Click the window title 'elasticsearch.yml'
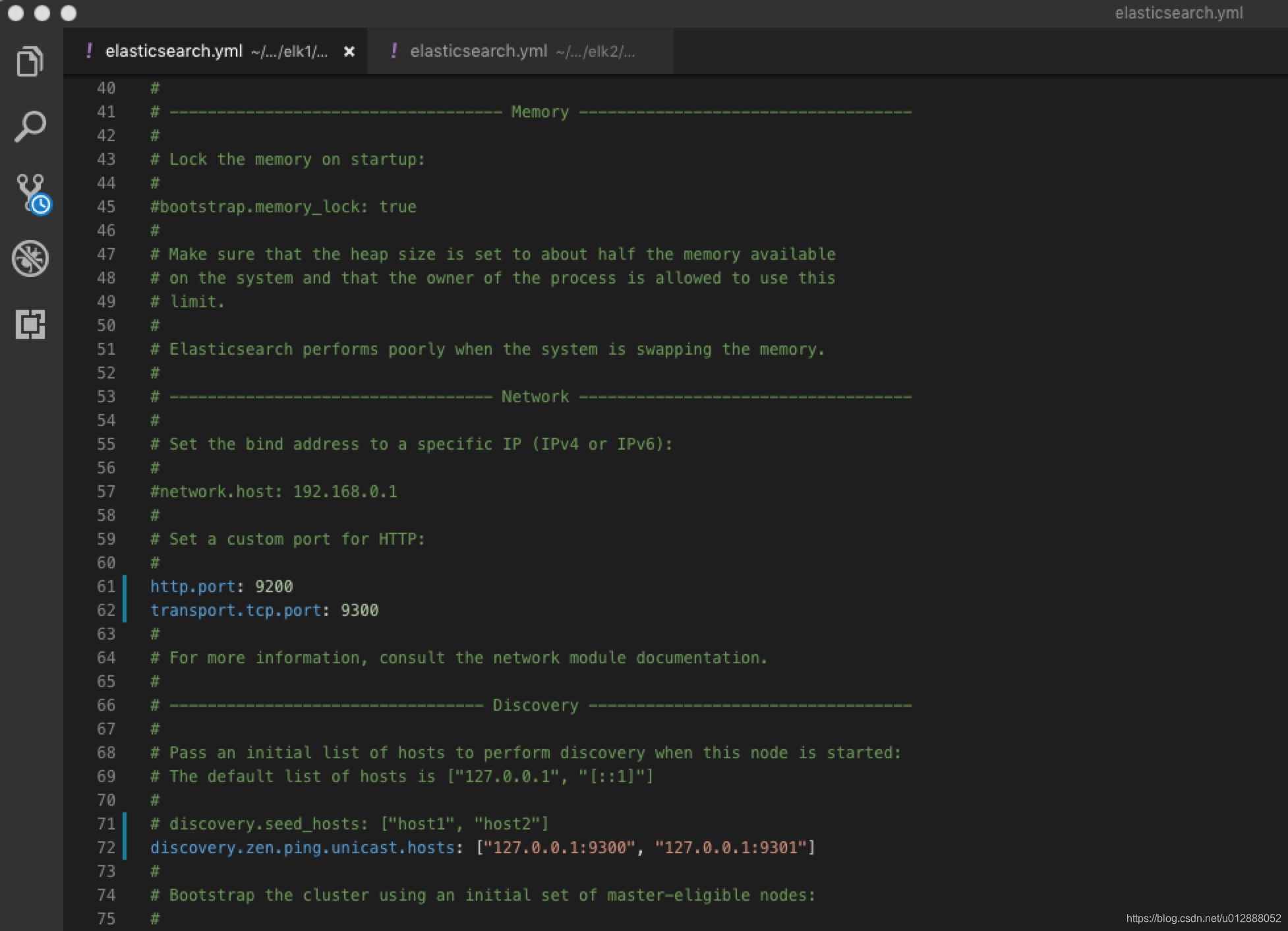 pos(1179,13)
